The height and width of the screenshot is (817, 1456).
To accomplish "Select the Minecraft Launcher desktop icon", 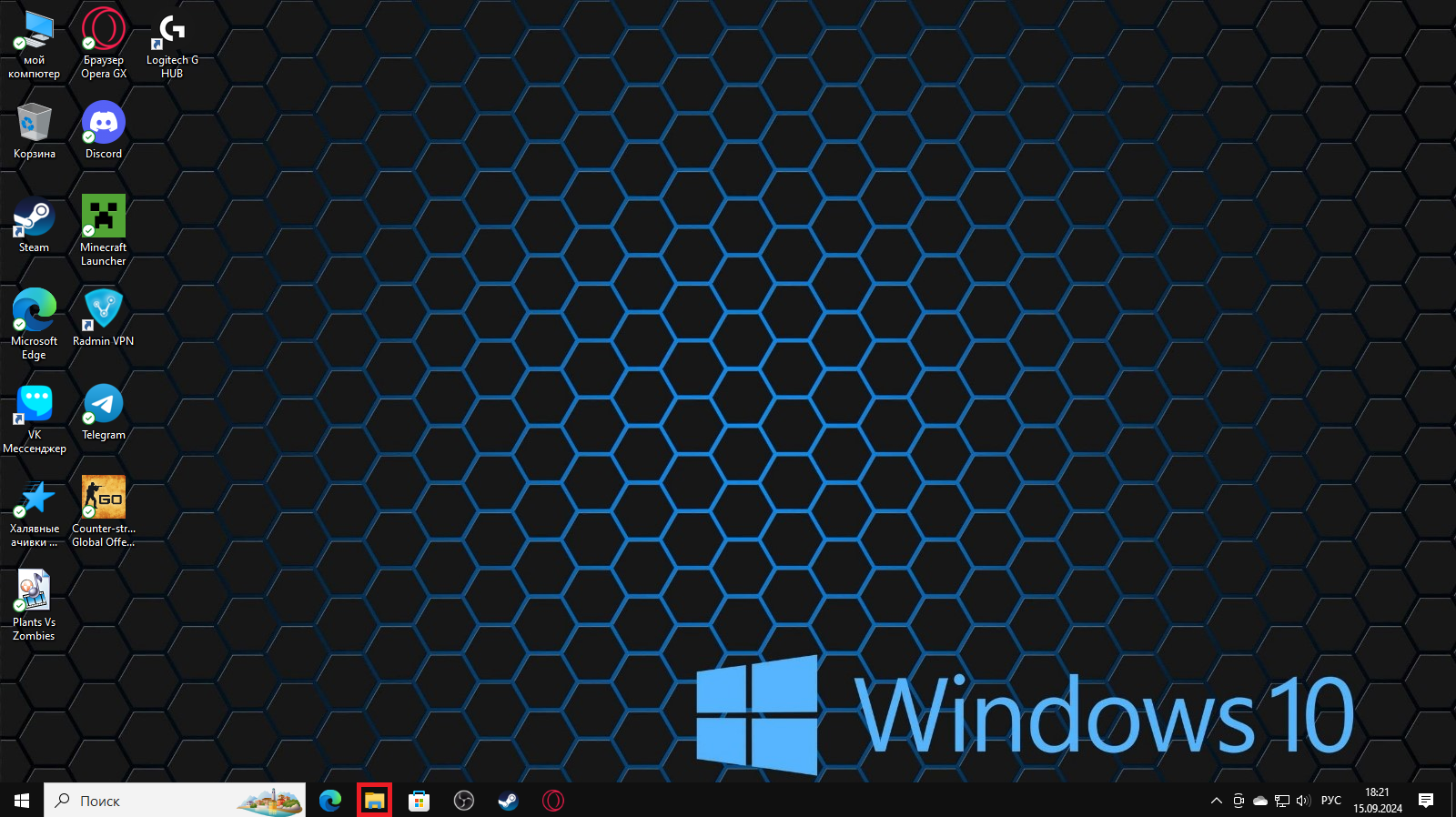I will (x=104, y=231).
